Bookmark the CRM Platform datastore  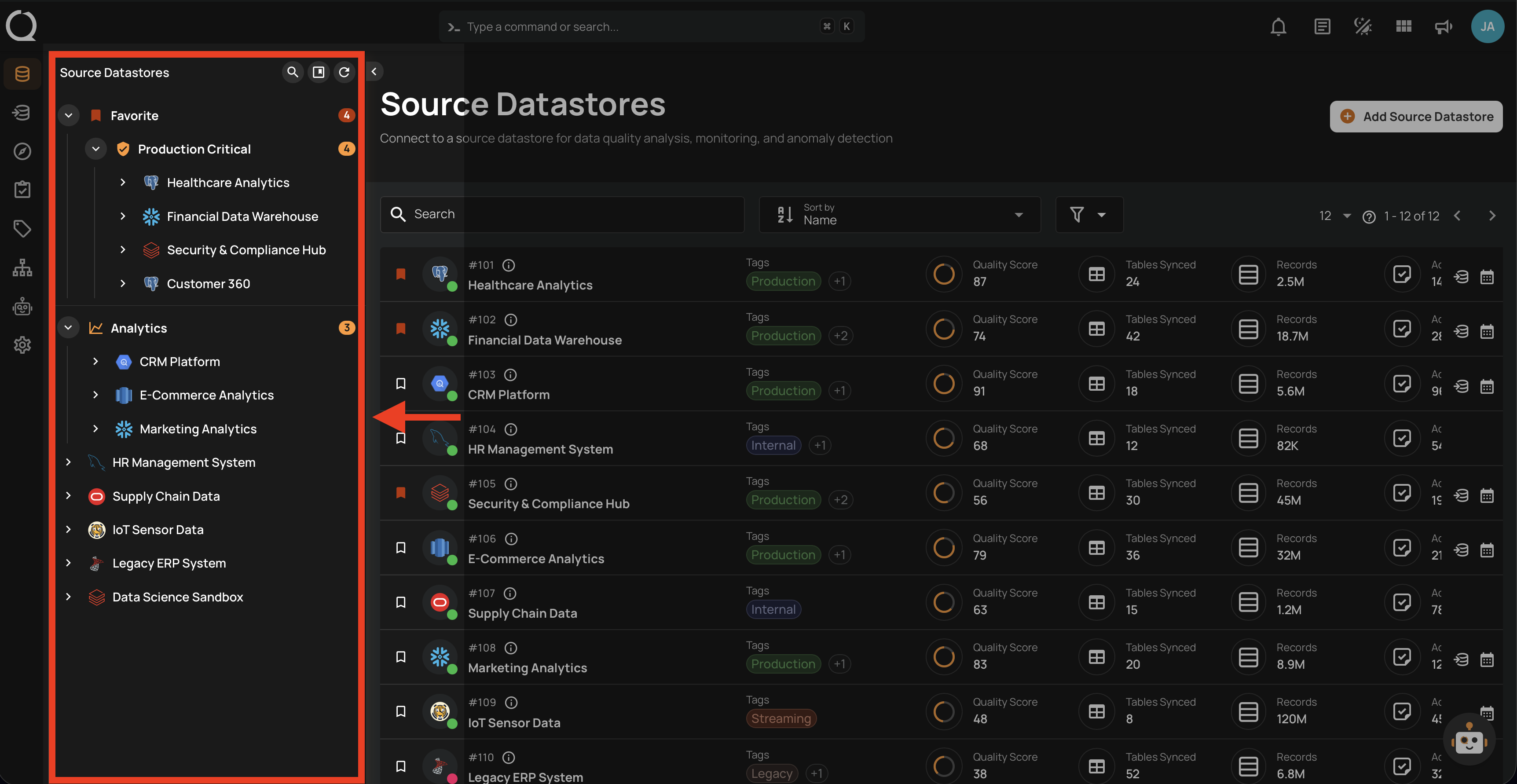point(401,384)
